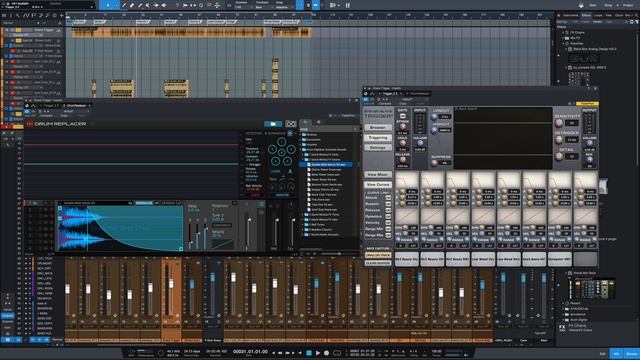
Task: Adjust the output Mix knob in Trigger
Action: pos(589,160)
